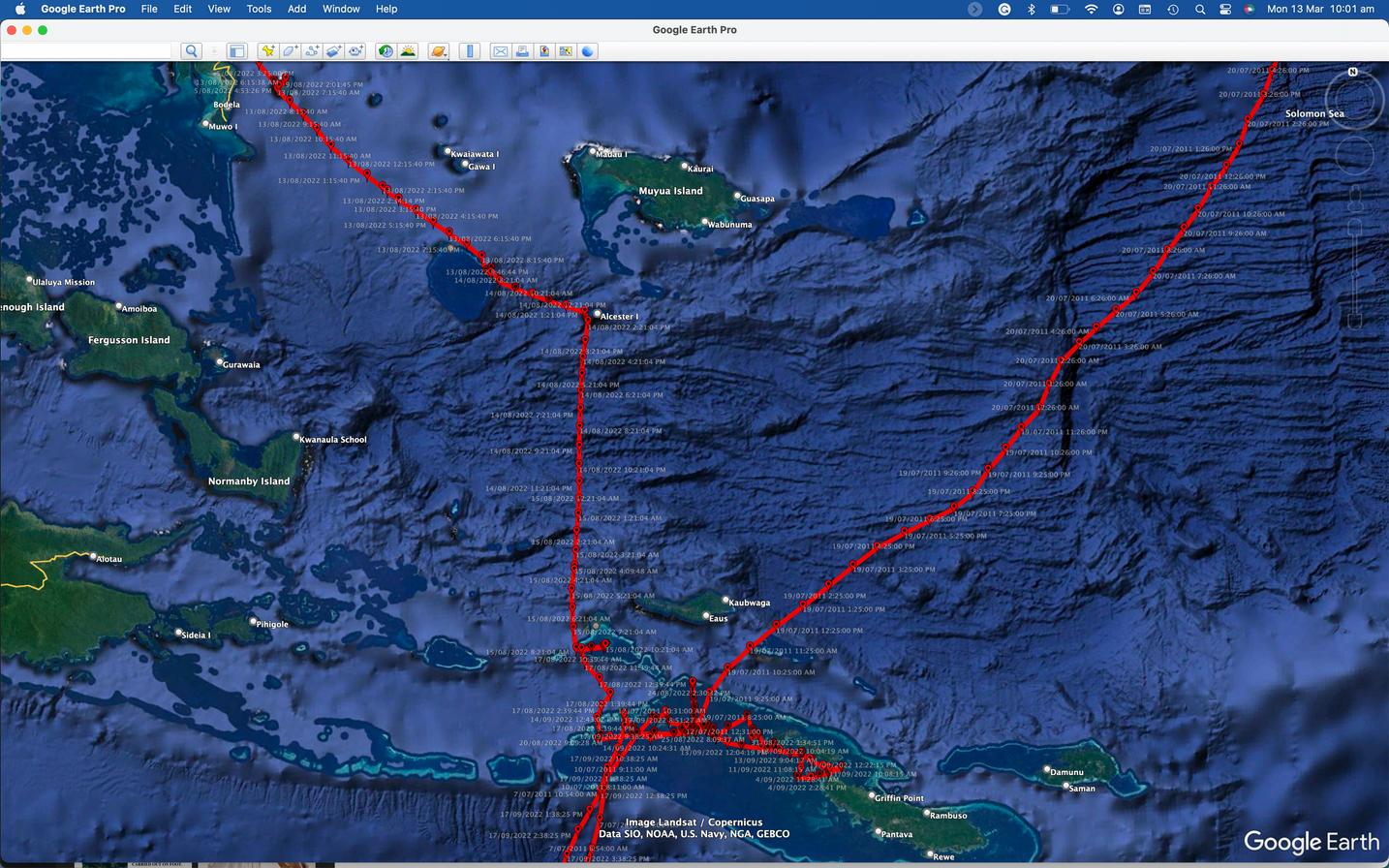Open the Tools menu

259,9
